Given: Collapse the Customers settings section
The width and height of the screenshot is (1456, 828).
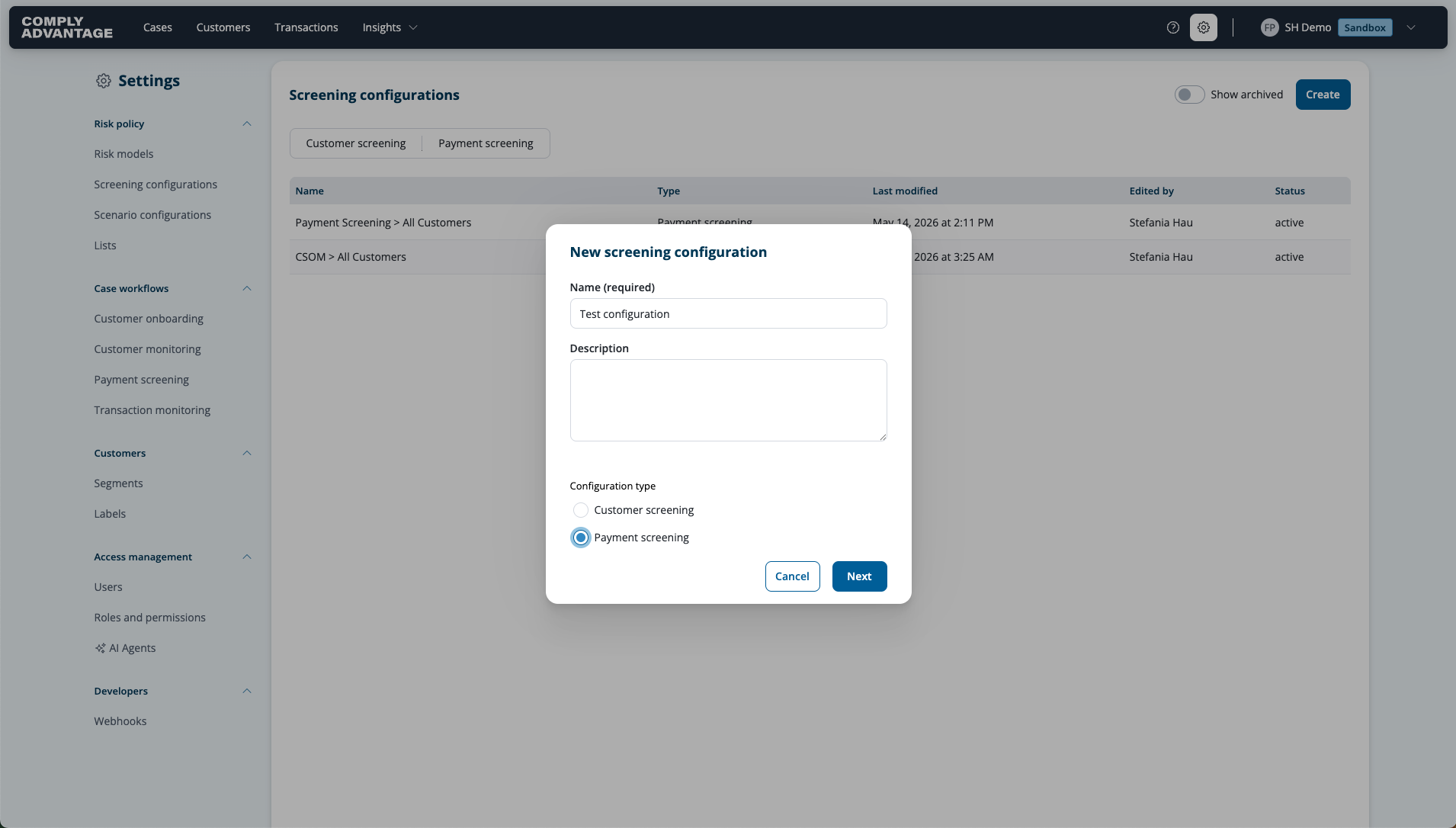Looking at the screenshot, I should click(247, 453).
